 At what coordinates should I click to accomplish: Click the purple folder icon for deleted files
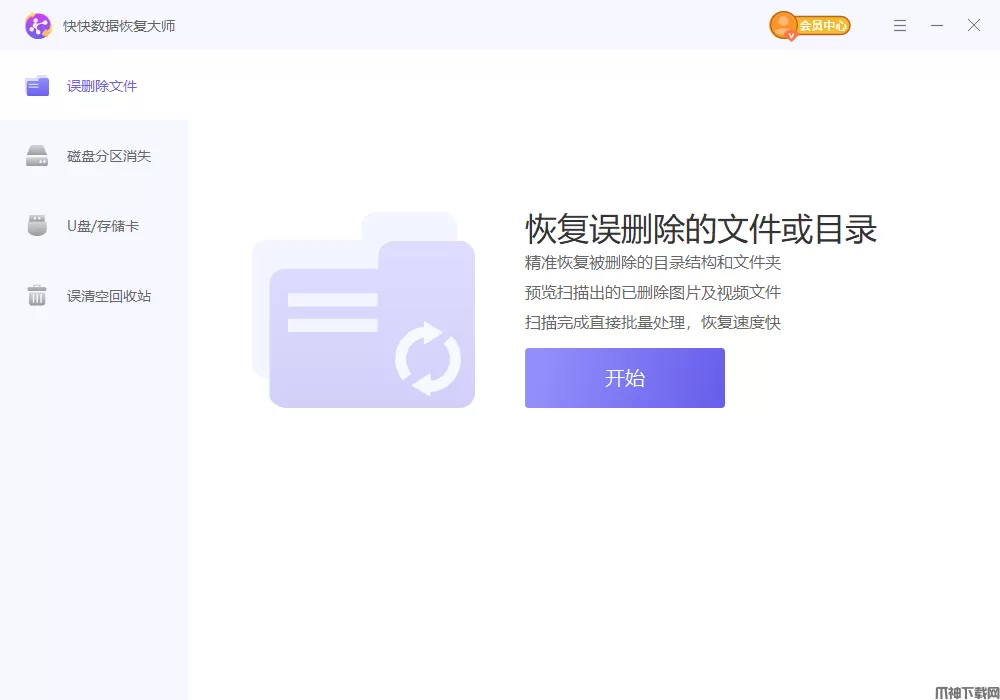pos(37,86)
